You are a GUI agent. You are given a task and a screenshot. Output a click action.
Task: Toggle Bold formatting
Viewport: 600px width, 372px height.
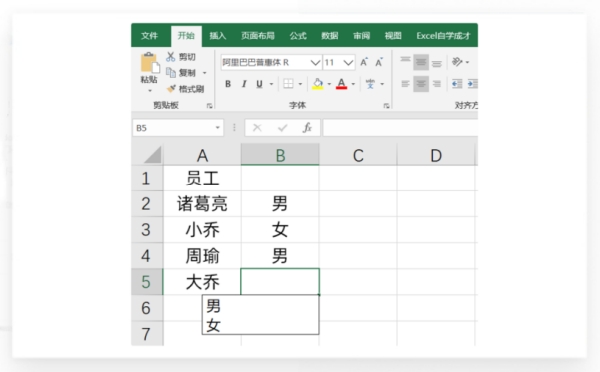(x=228, y=84)
